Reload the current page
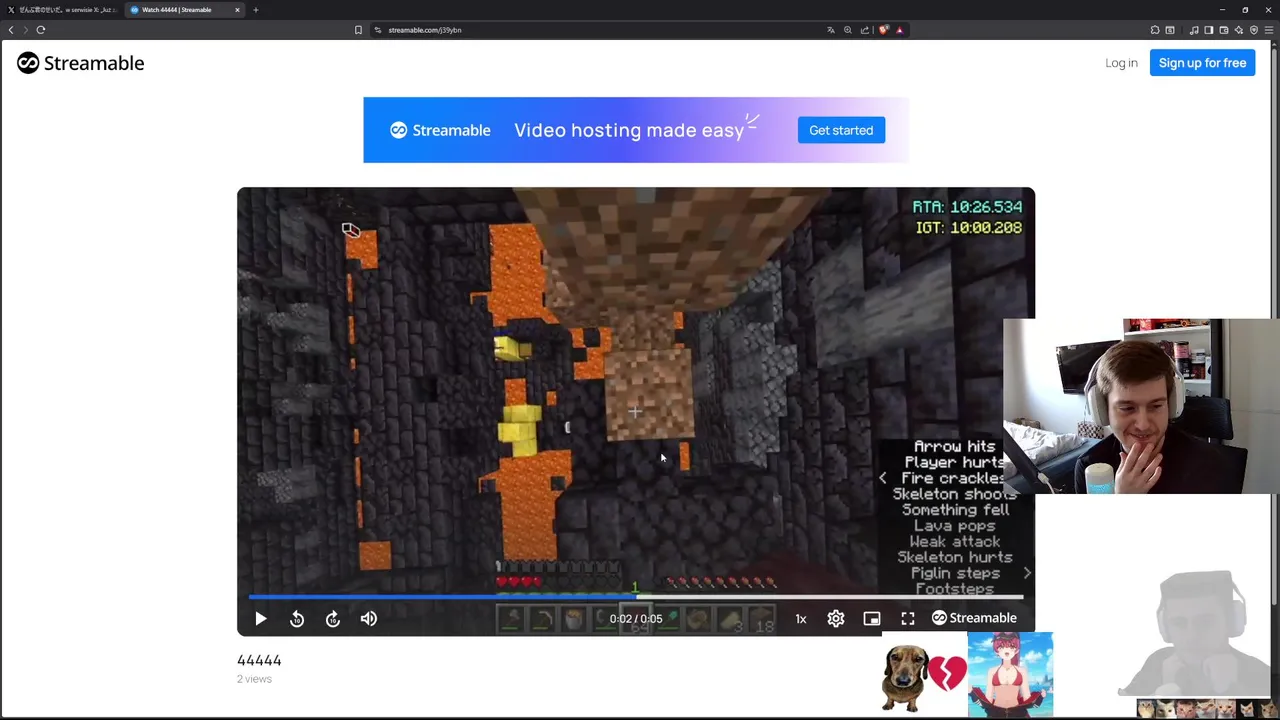Screen dimensions: 1280x720 pyautogui.click(x=41, y=30)
